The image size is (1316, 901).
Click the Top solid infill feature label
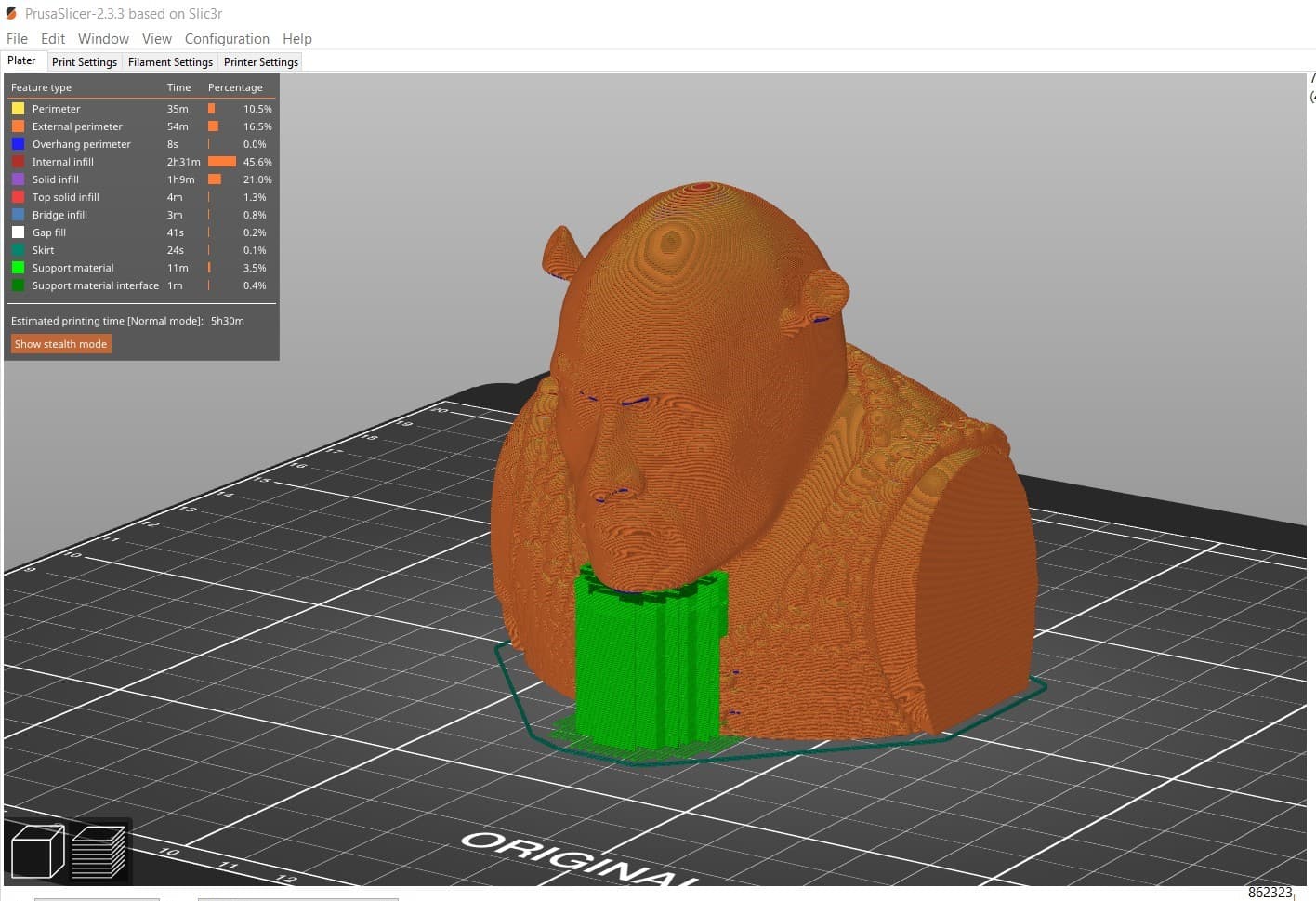point(66,197)
